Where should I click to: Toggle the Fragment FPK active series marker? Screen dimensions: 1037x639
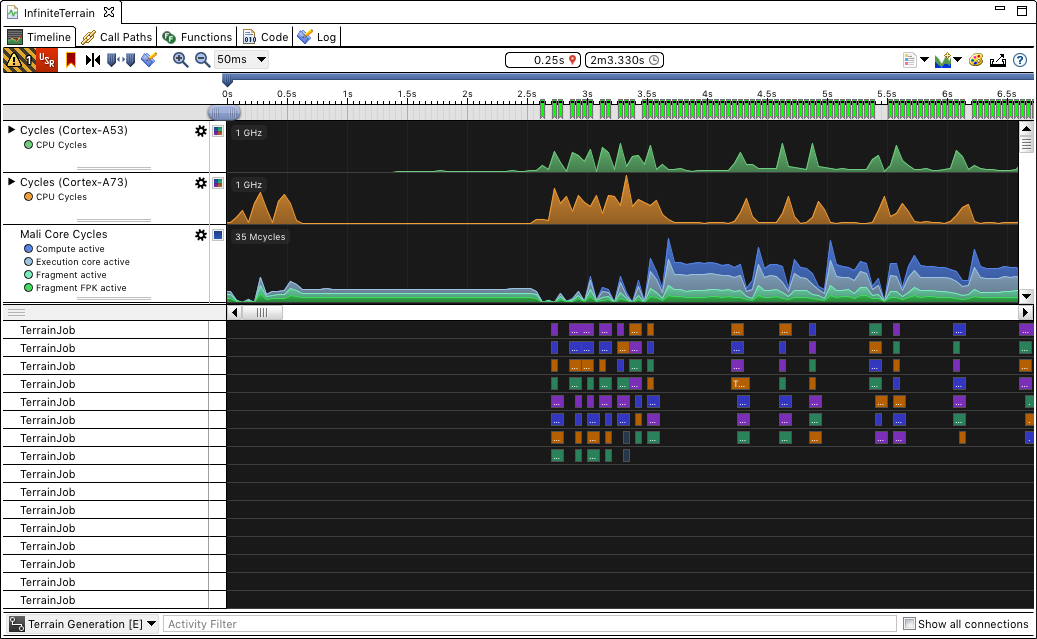pos(28,288)
